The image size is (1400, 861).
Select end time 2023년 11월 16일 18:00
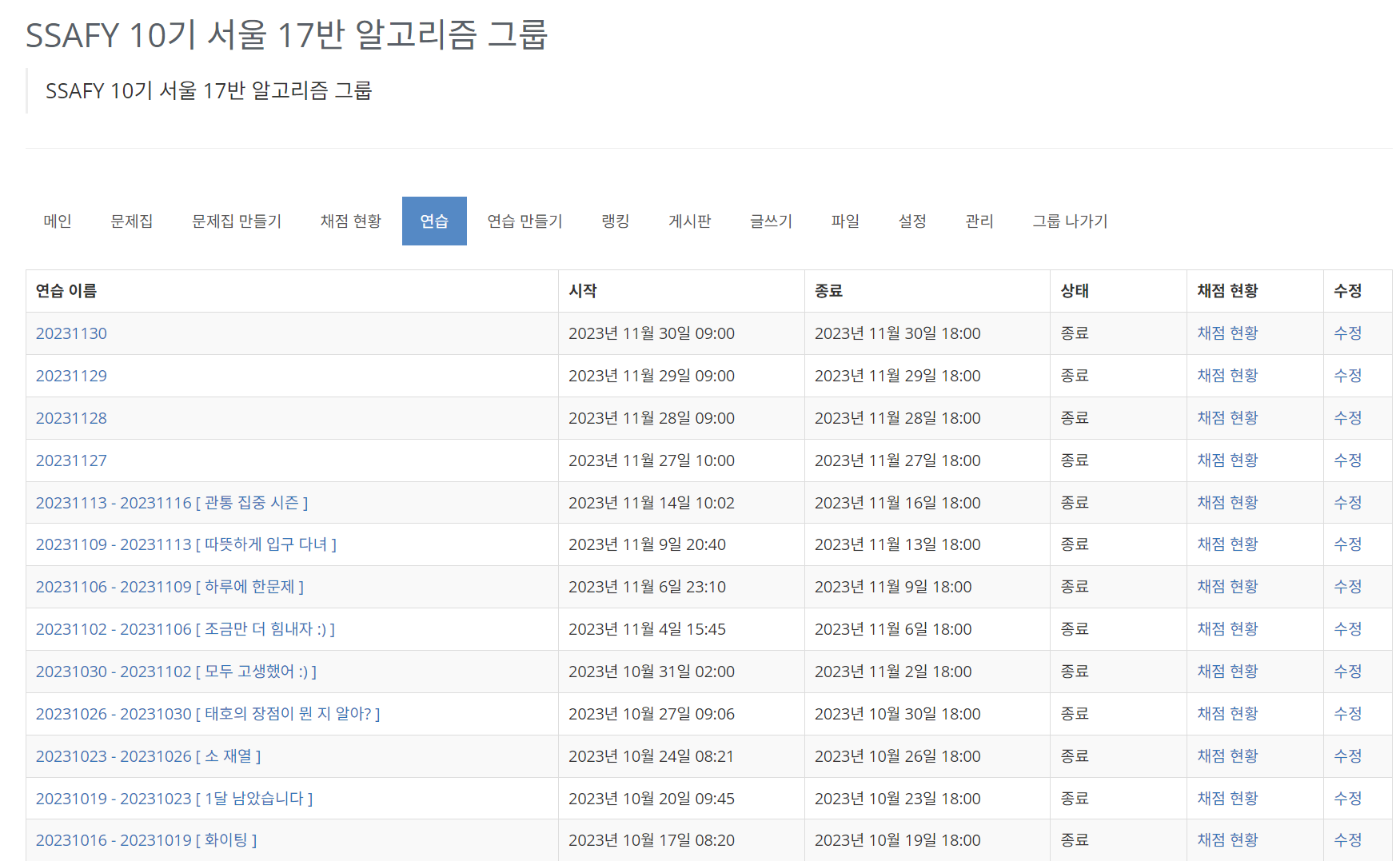[897, 503]
